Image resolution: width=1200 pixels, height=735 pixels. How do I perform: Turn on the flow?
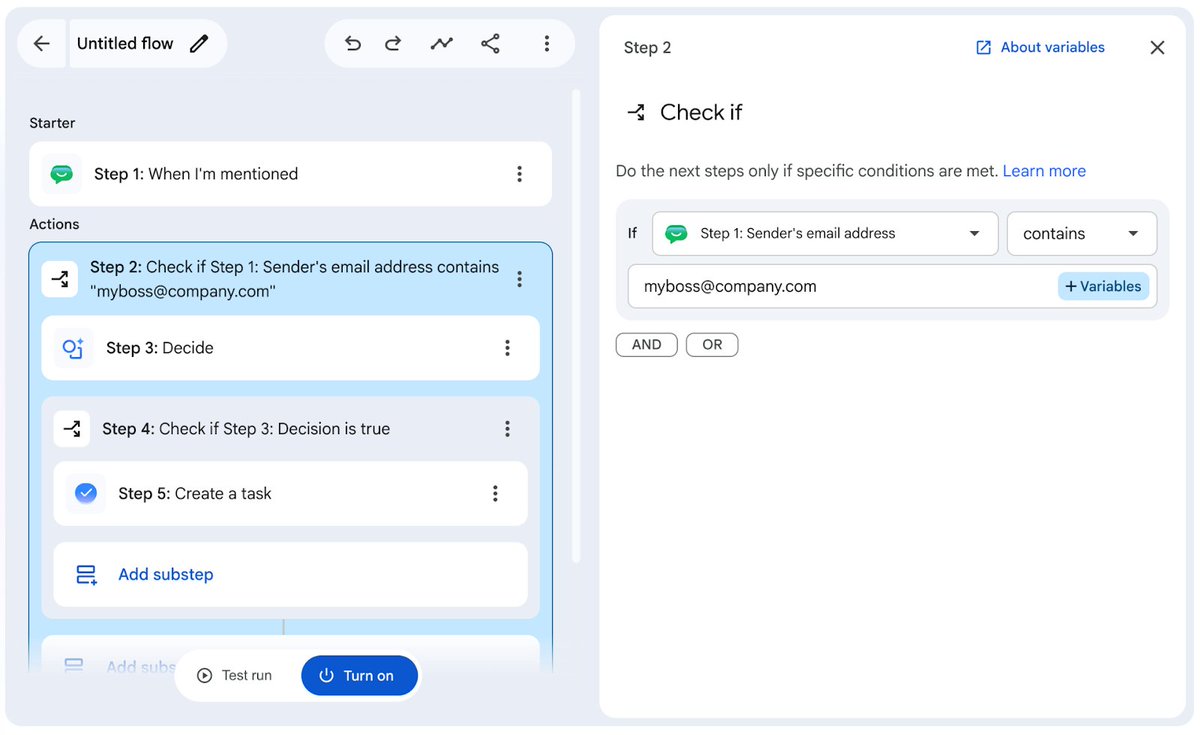(x=359, y=676)
